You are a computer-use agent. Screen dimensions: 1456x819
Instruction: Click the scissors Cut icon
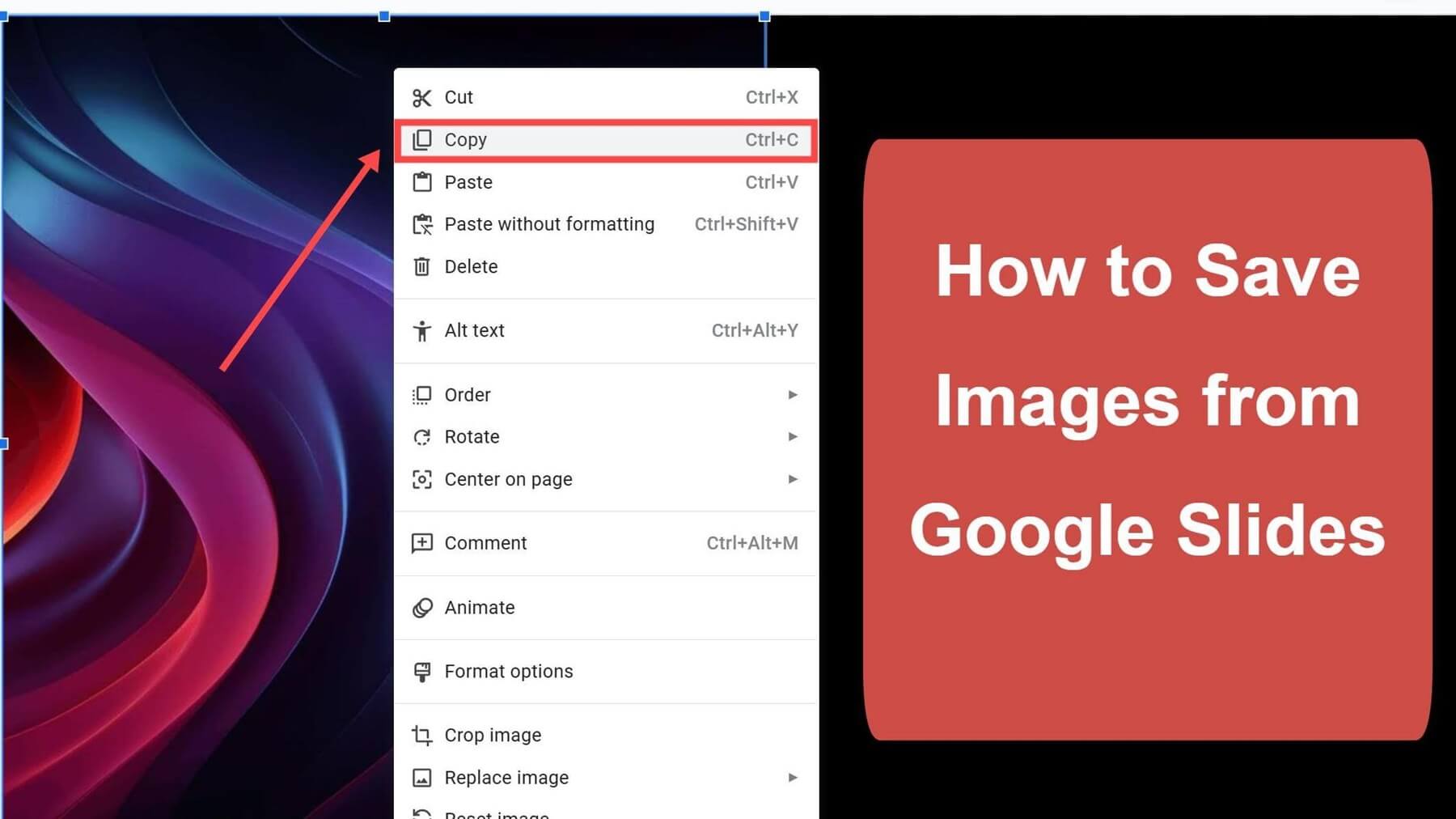pos(421,98)
